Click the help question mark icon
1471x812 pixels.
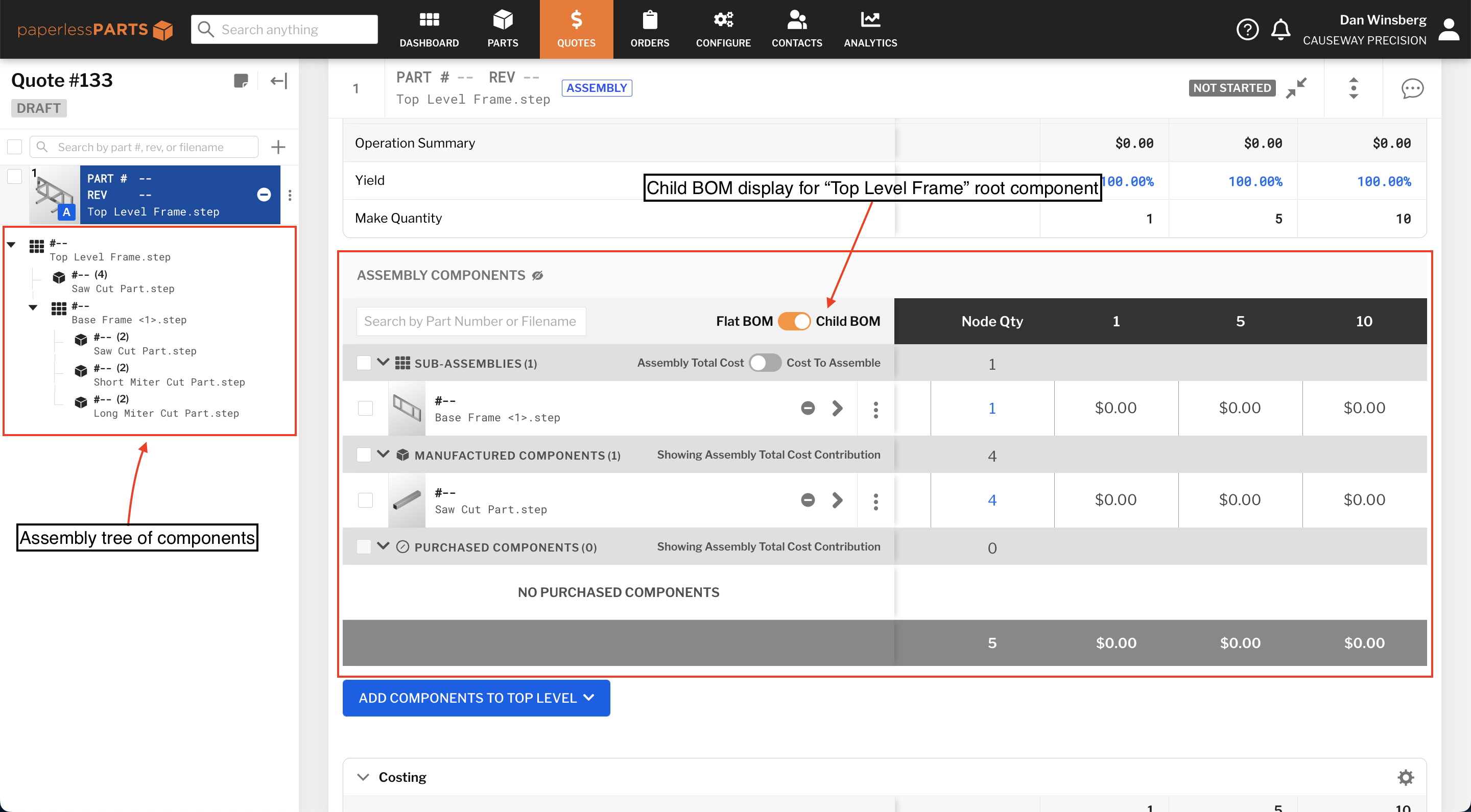[x=1247, y=29]
